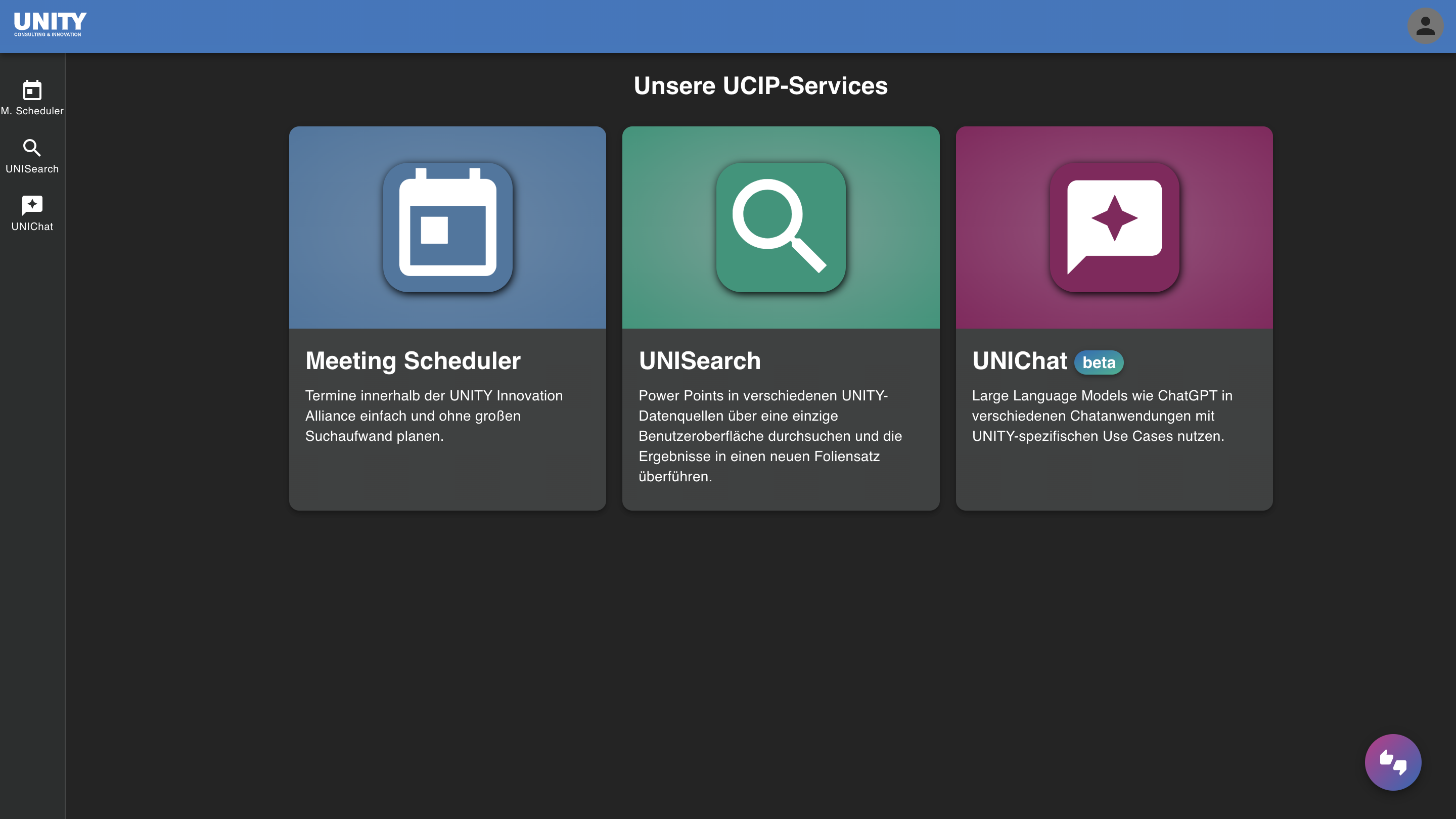1456x819 pixels.
Task: Open the user profile avatar icon
Action: point(1425,26)
